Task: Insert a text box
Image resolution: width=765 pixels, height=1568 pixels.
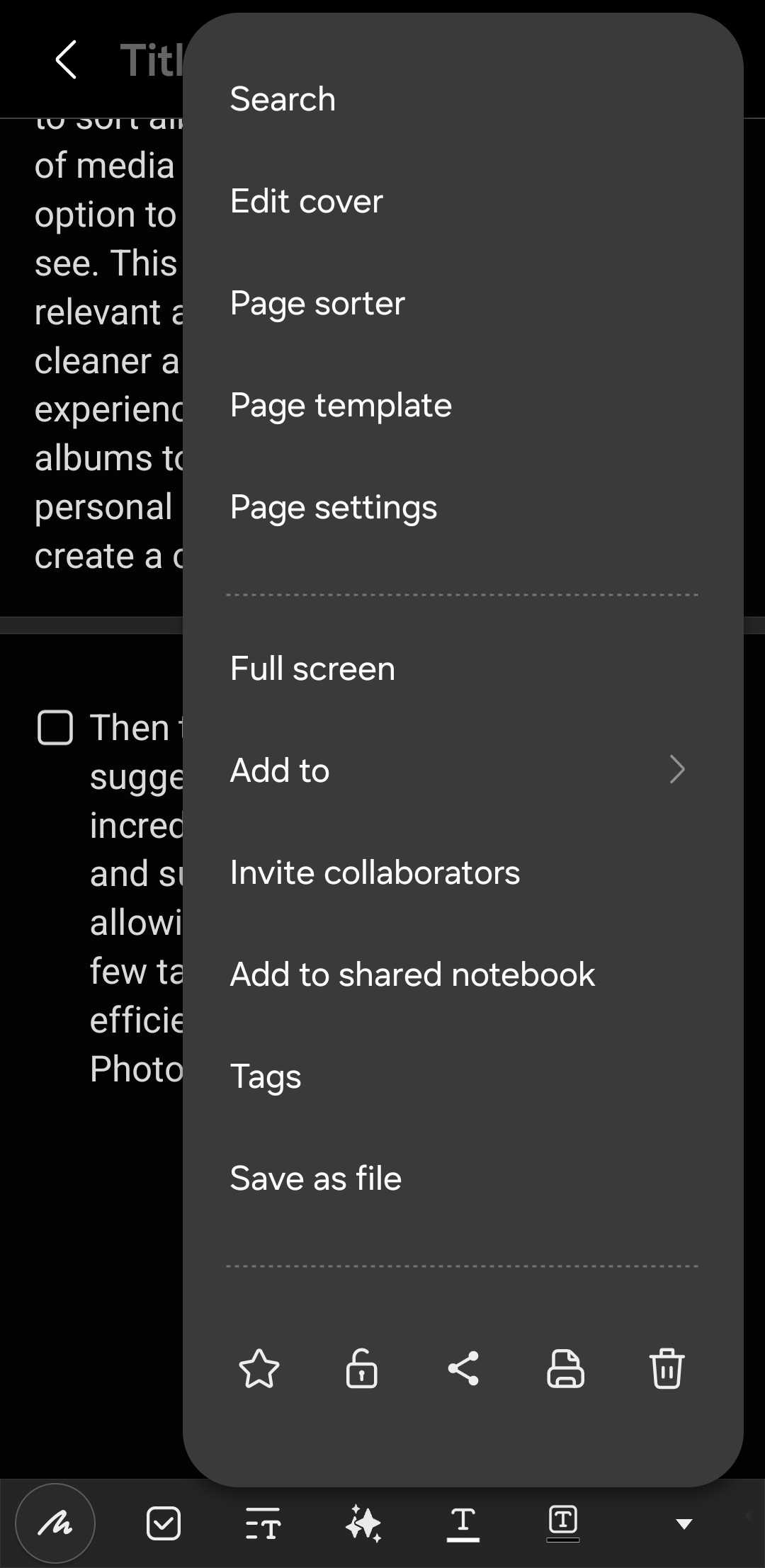Action: point(563,1523)
